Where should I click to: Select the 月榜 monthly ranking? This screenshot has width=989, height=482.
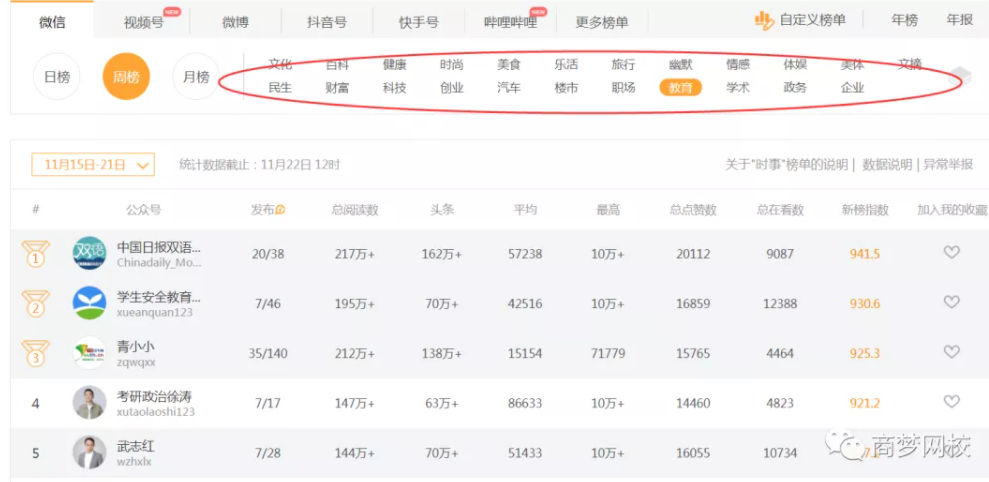196,77
